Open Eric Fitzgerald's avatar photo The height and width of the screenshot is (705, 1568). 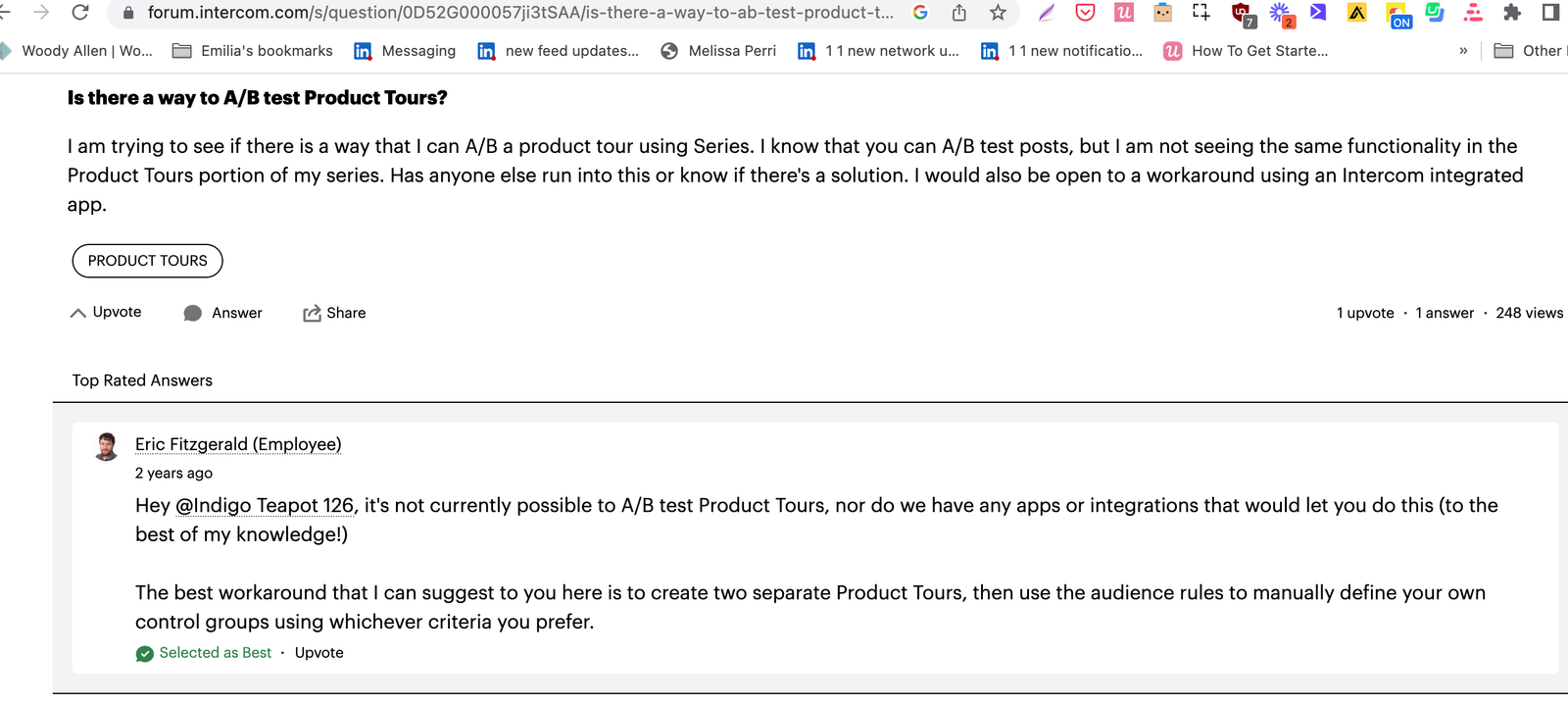(106, 446)
